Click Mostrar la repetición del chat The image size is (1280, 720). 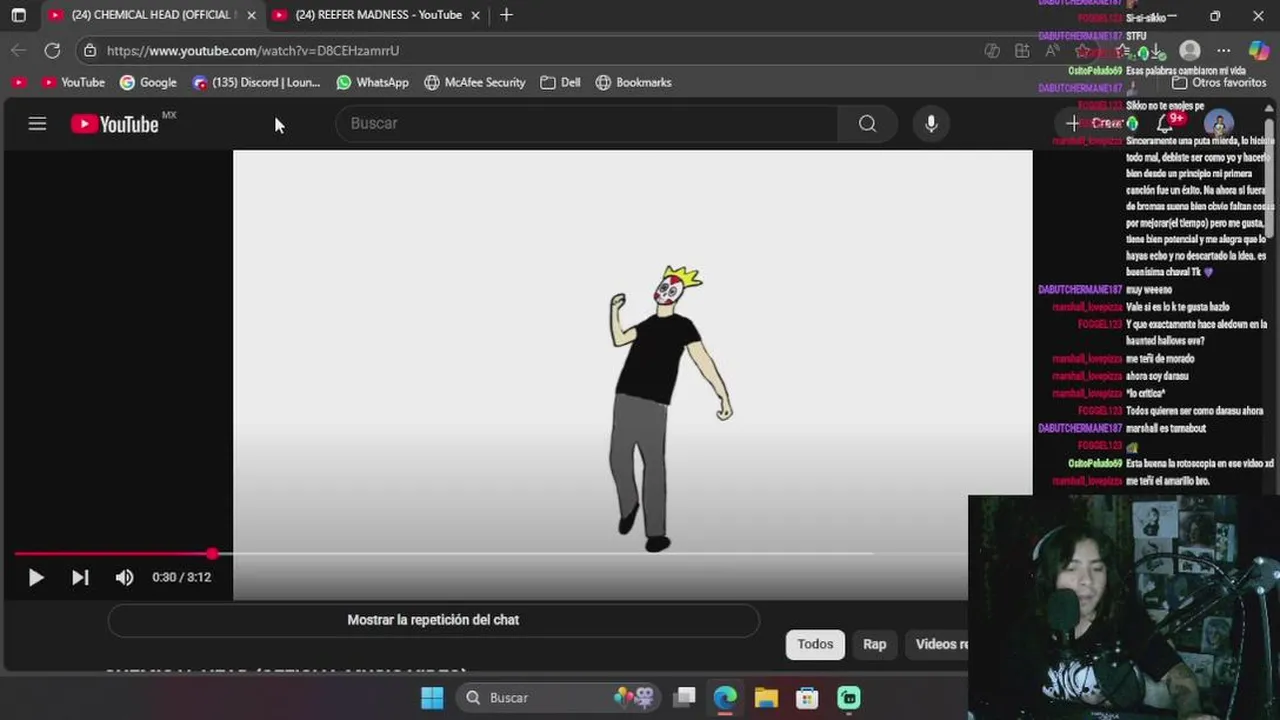point(433,620)
